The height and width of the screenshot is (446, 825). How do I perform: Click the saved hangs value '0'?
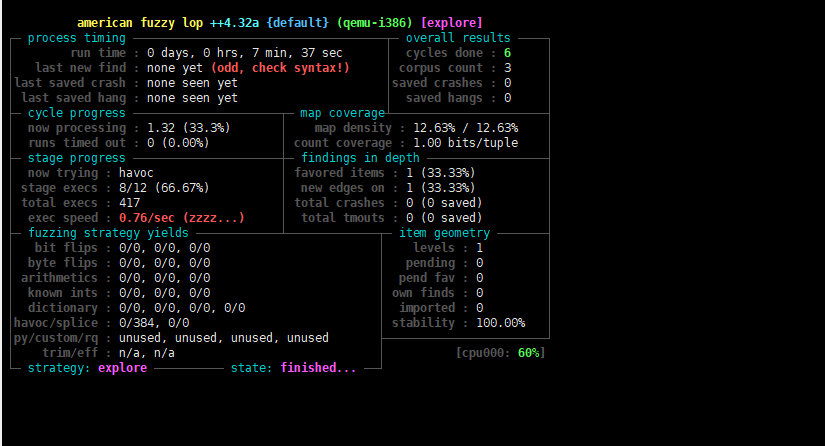[x=507, y=98]
